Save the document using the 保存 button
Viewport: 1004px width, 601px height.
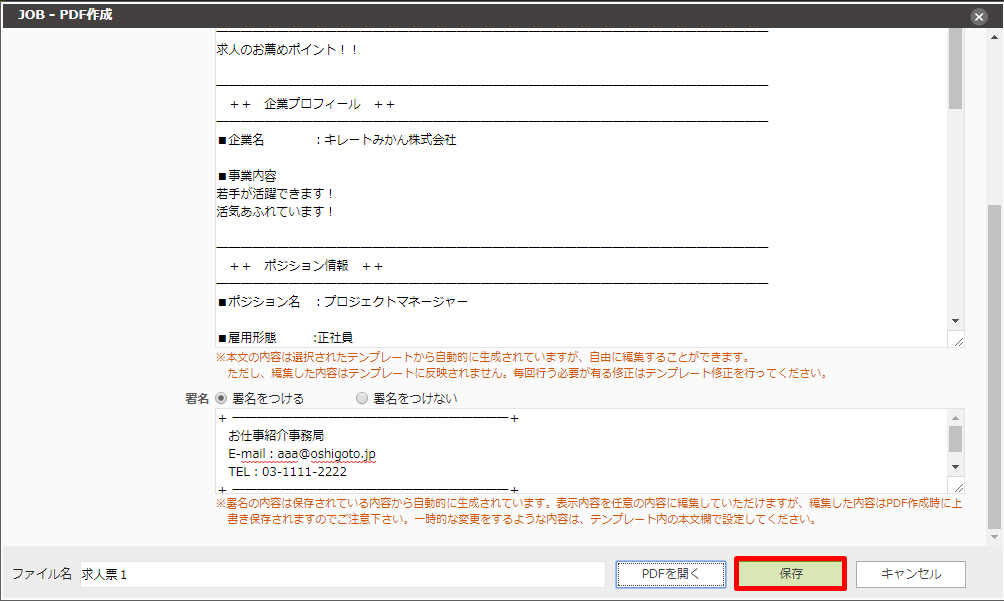pyautogui.click(x=789, y=573)
